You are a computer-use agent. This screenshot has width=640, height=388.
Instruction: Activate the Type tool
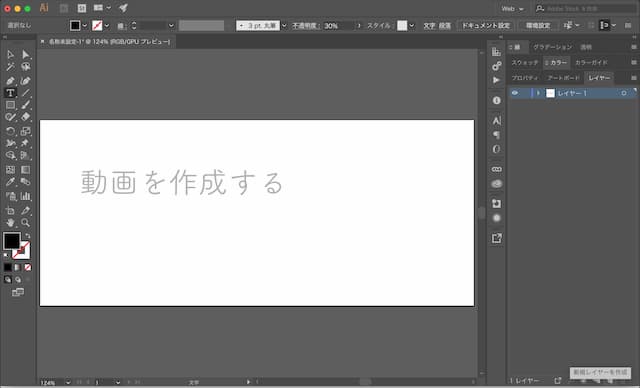(x=10, y=93)
